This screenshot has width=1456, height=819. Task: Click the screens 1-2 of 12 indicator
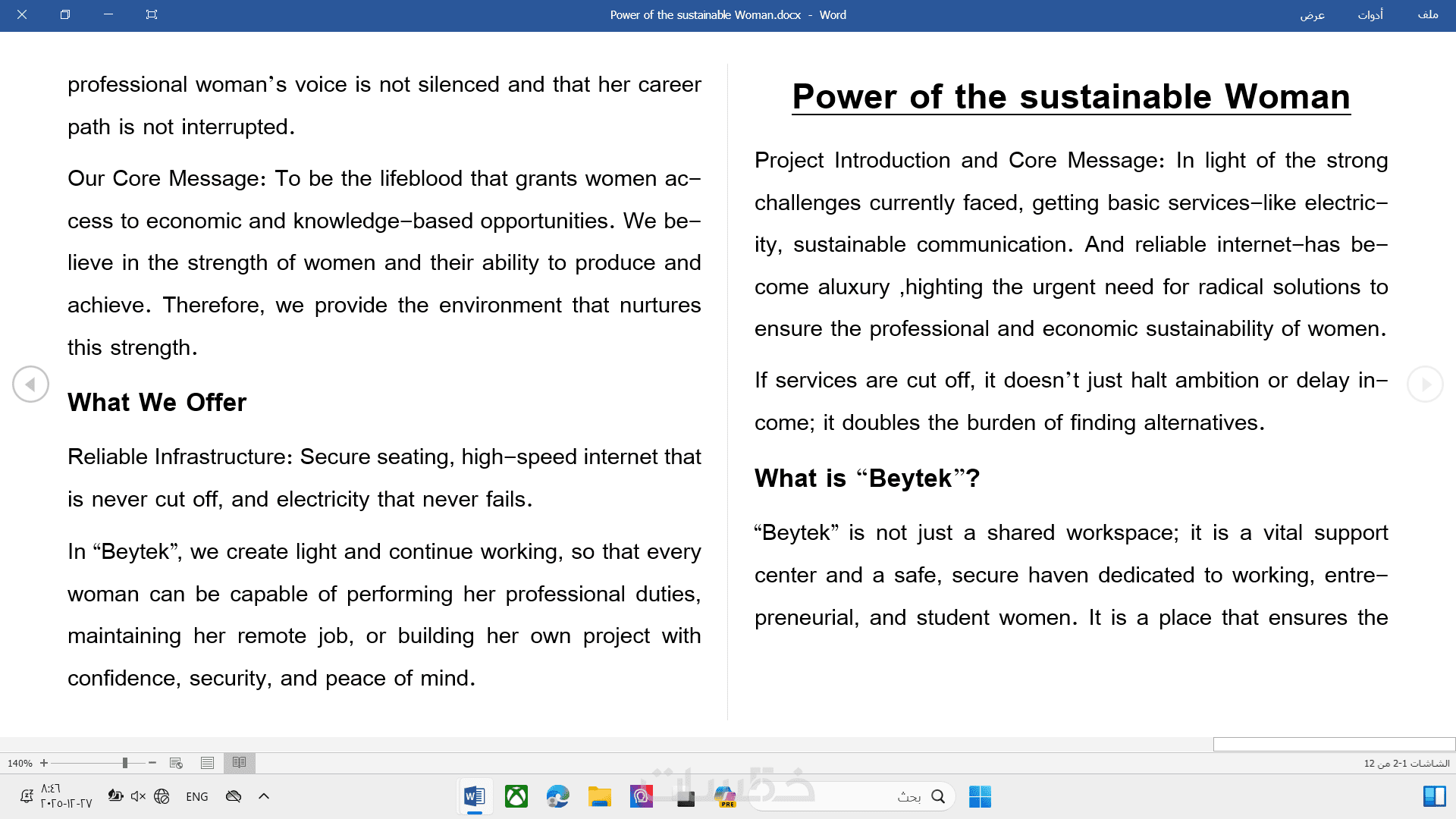click(x=1406, y=763)
